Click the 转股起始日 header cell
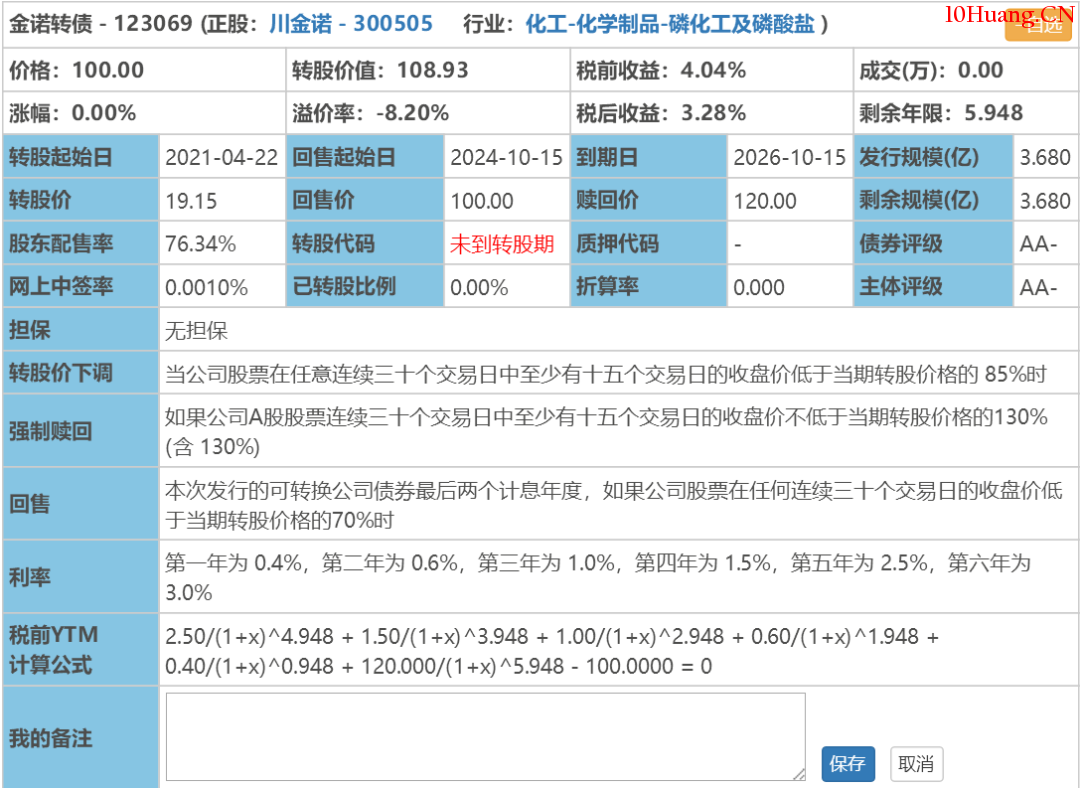The height and width of the screenshot is (788, 1080). (x=81, y=157)
